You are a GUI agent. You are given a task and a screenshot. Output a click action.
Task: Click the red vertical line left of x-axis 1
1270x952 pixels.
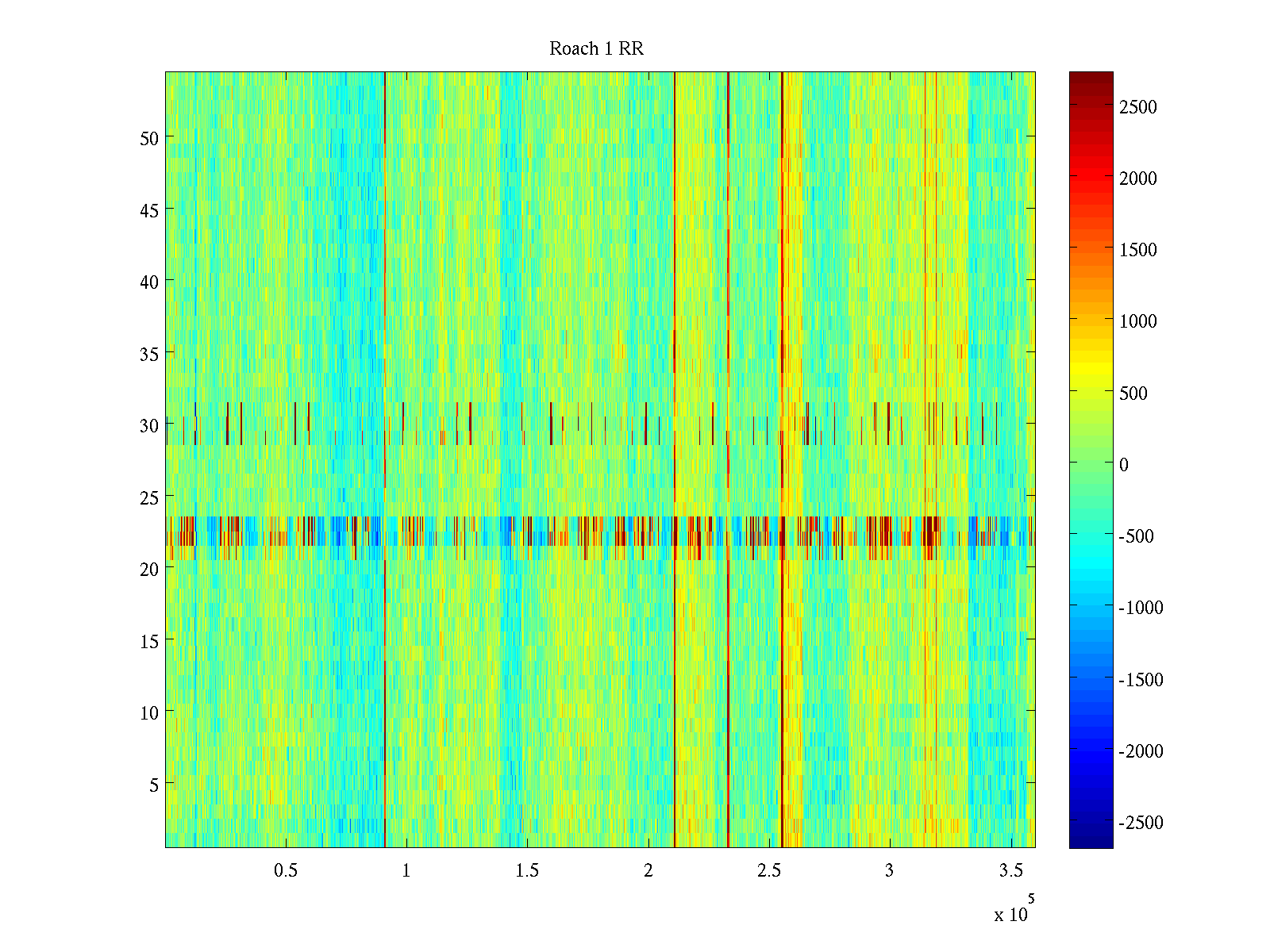(385, 317)
